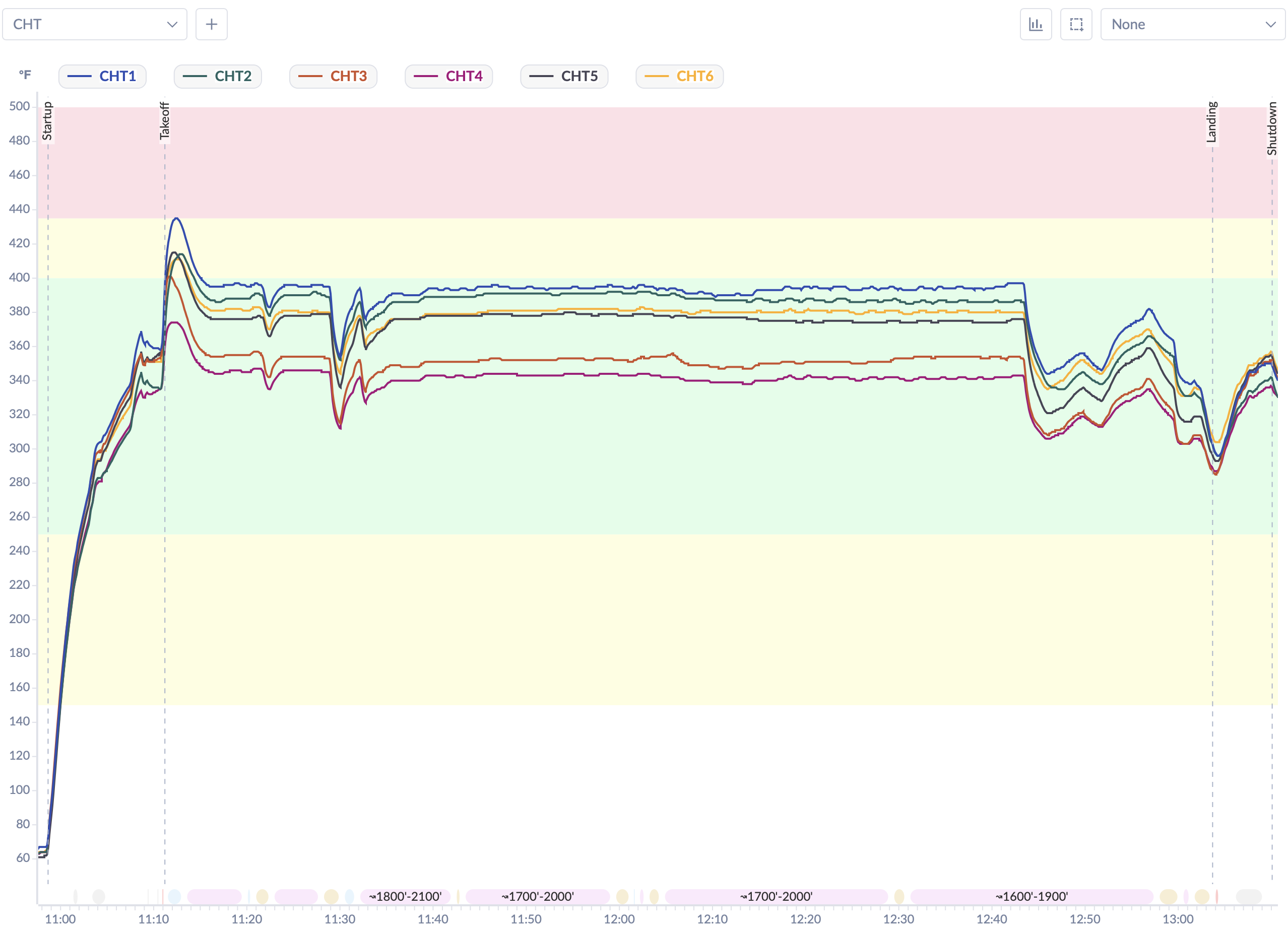Hide the CHT6 temperature trace
The height and width of the screenshot is (931, 1288).
(679, 76)
